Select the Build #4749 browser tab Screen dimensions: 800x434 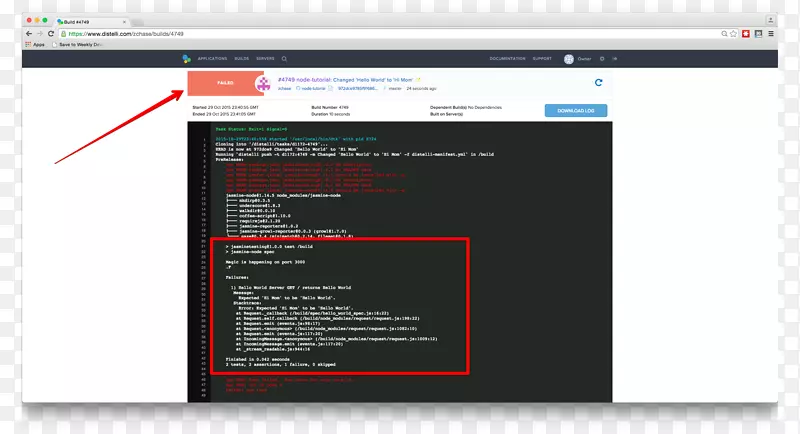click(91, 22)
